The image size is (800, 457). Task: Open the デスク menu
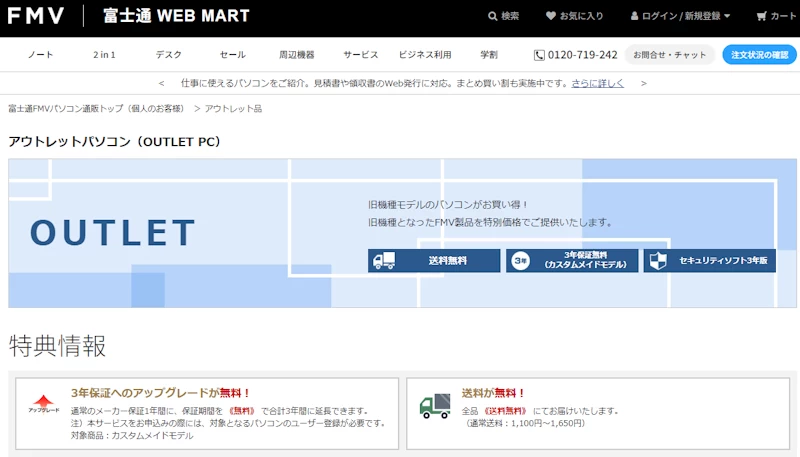[168, 55]
